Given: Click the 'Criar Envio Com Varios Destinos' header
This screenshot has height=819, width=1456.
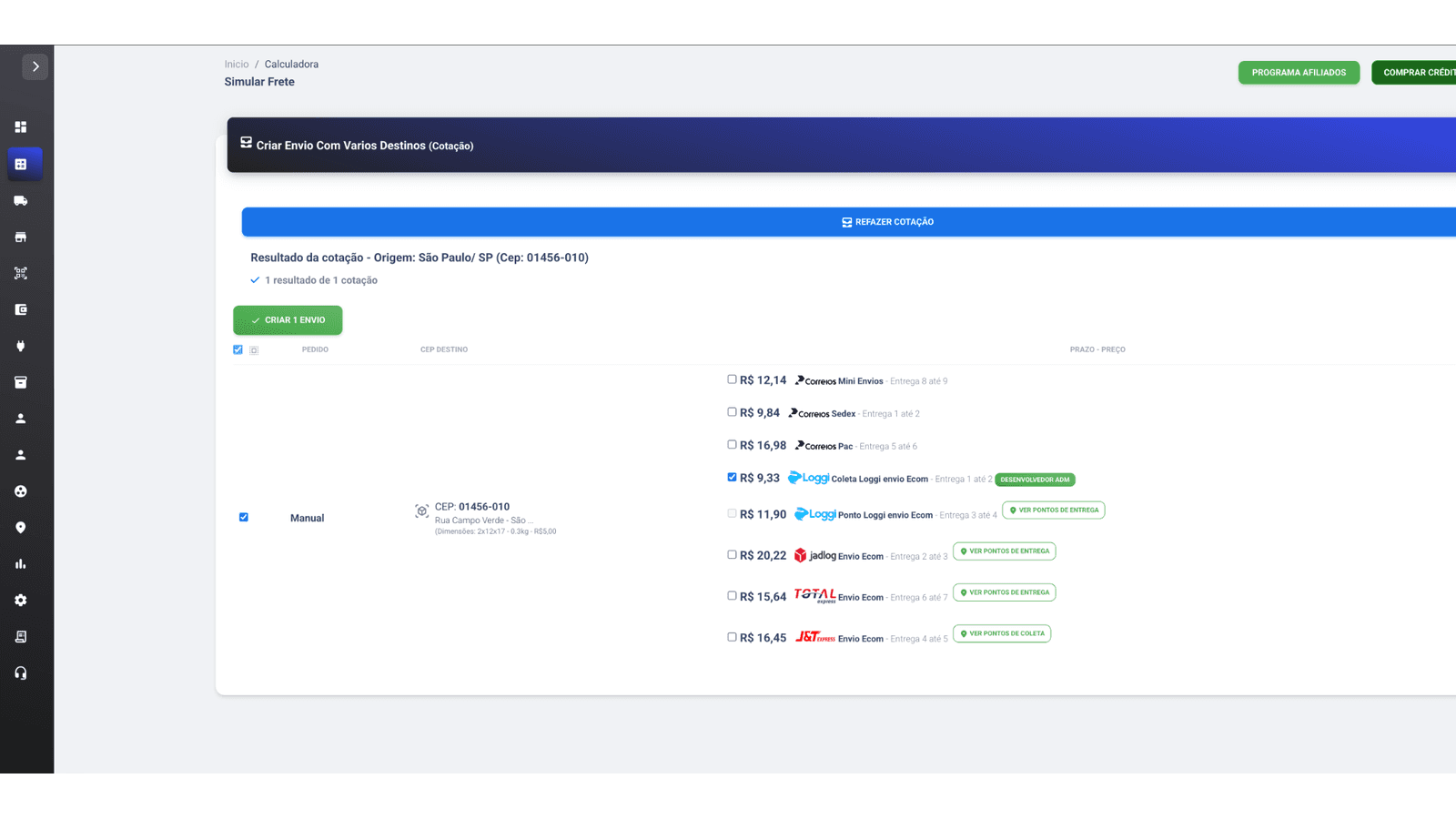Looking at the screenshot, I should 365,146.
